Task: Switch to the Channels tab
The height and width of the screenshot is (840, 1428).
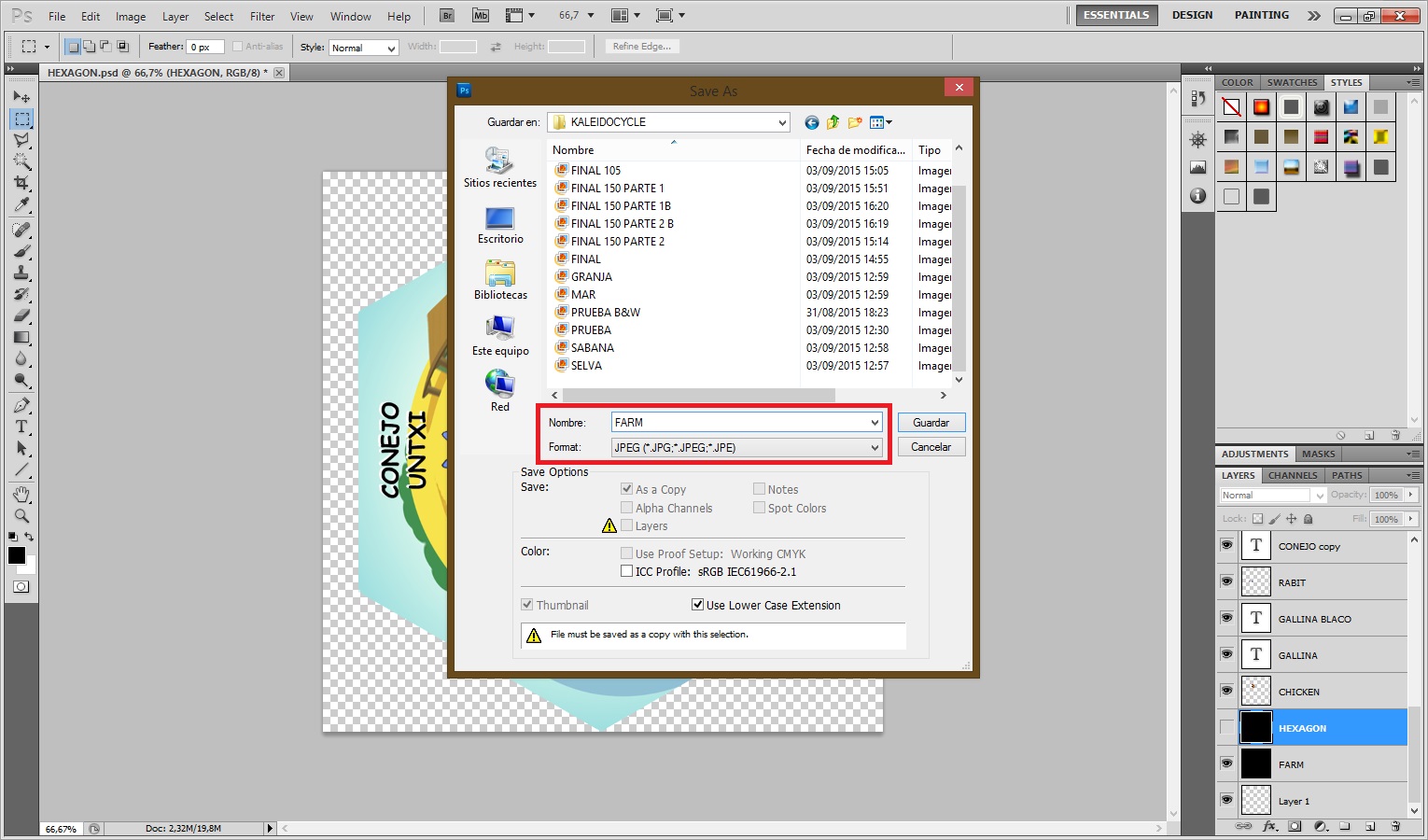Action: click(1293, 475)
